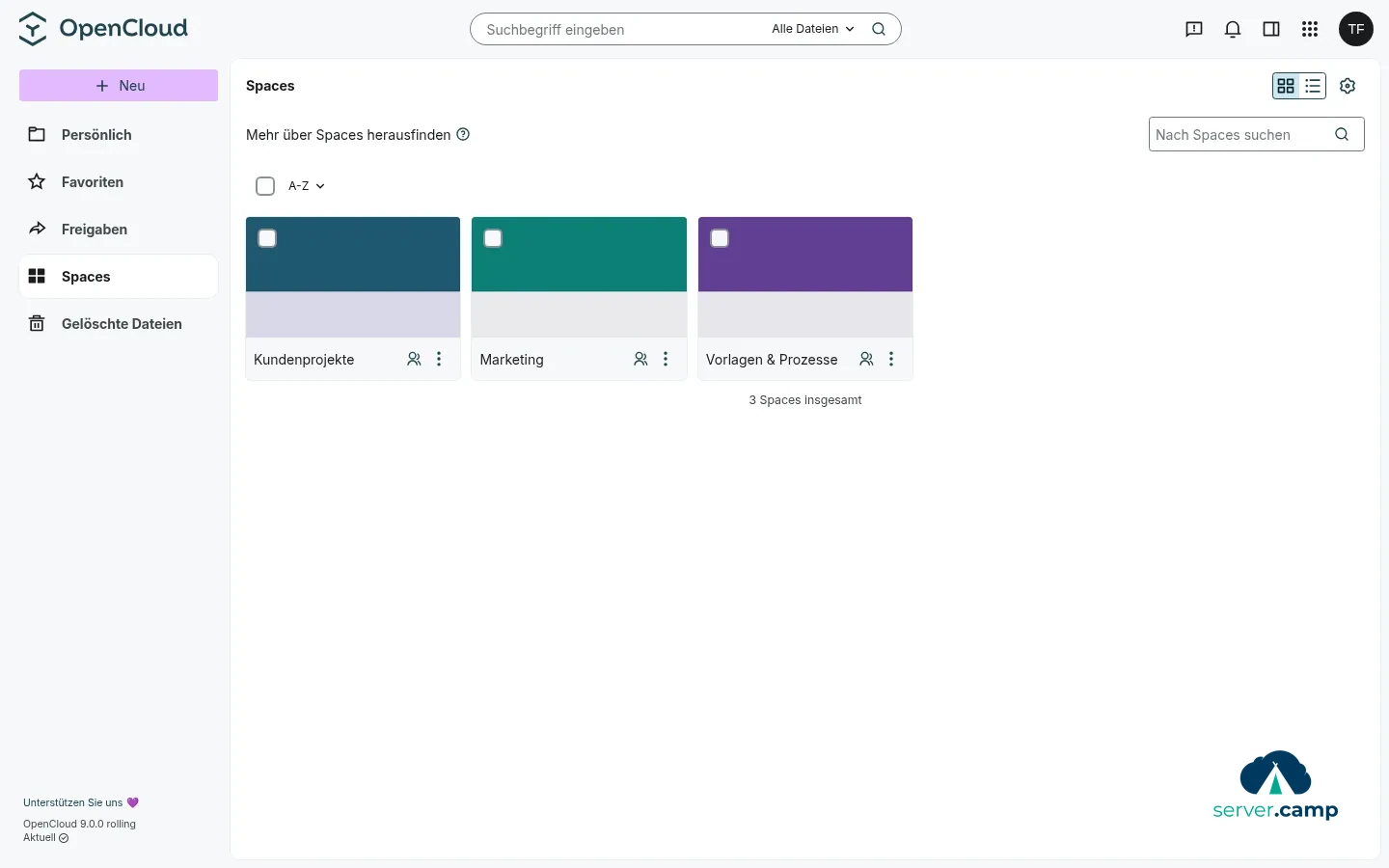Select the Marketing space checkbox
Image resolution: width=1389 pixels, height=868 pixels.
point(493,238)
